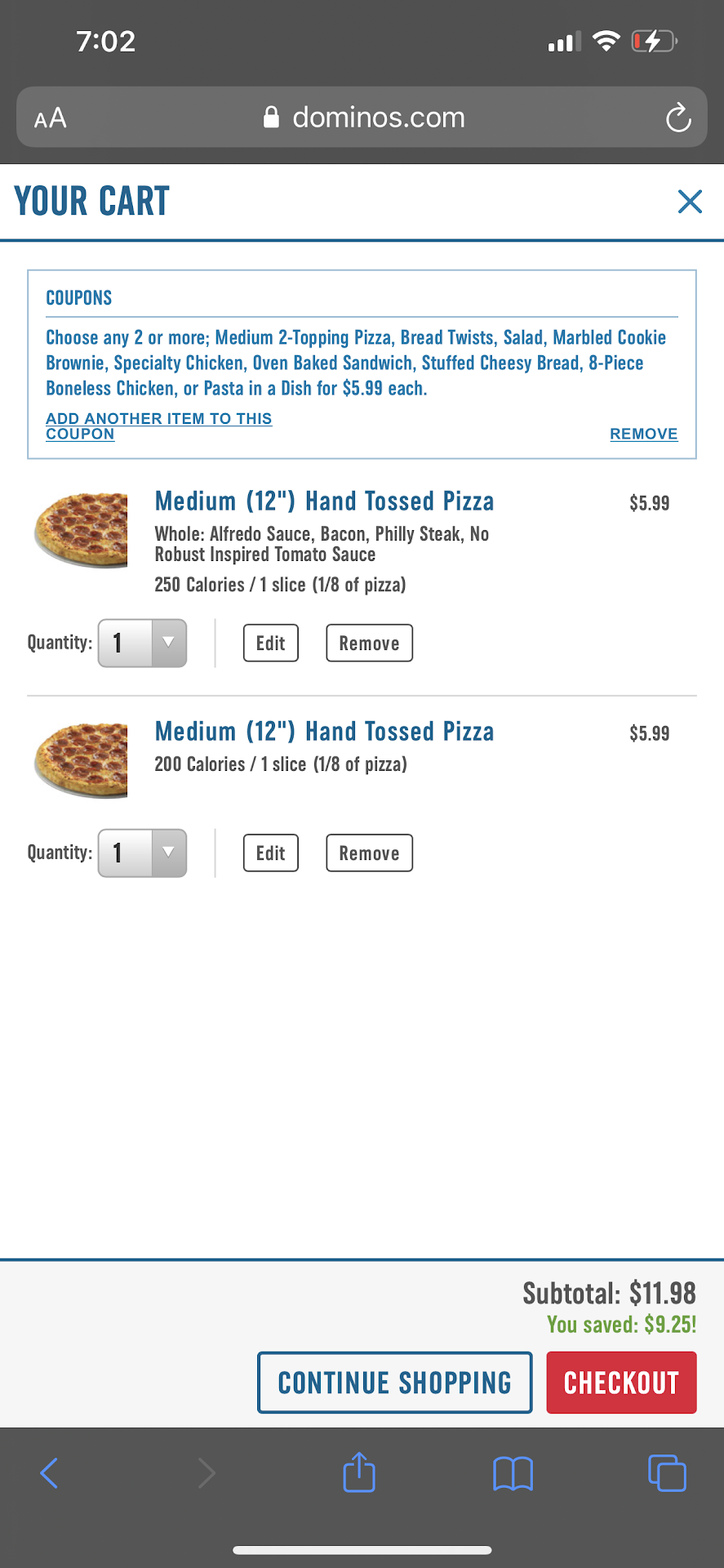724x1568 pixels.
Task: Remove the second Hand Tossed Pizza
Action: [x=369, y=853]
